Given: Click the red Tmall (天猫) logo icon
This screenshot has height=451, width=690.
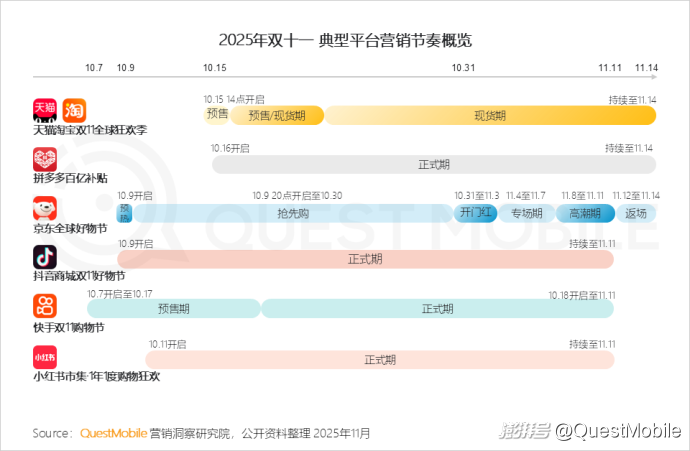Looking at the screenshot, I should (x=45, y=108).
